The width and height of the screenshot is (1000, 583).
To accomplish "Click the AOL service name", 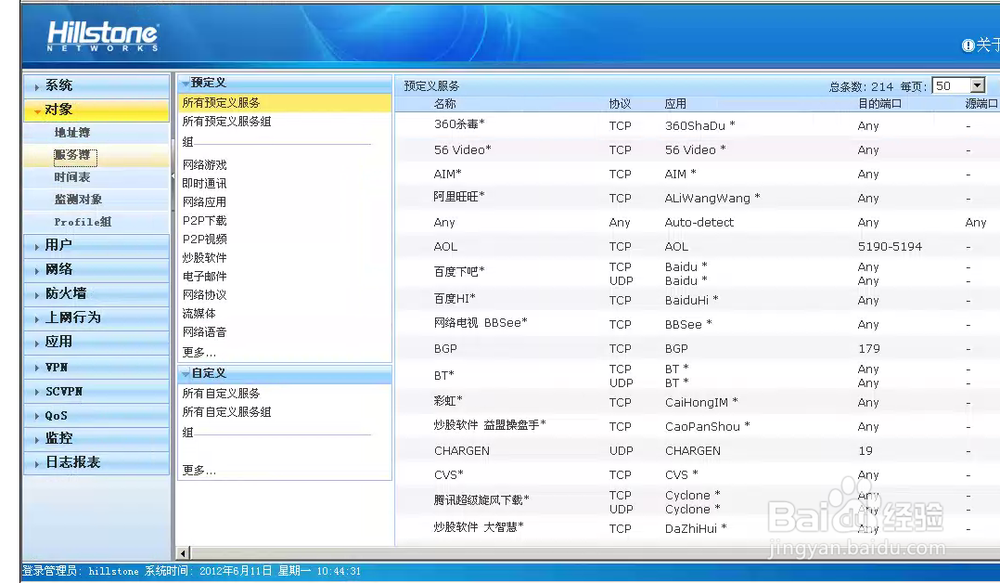I will [446, 247].
